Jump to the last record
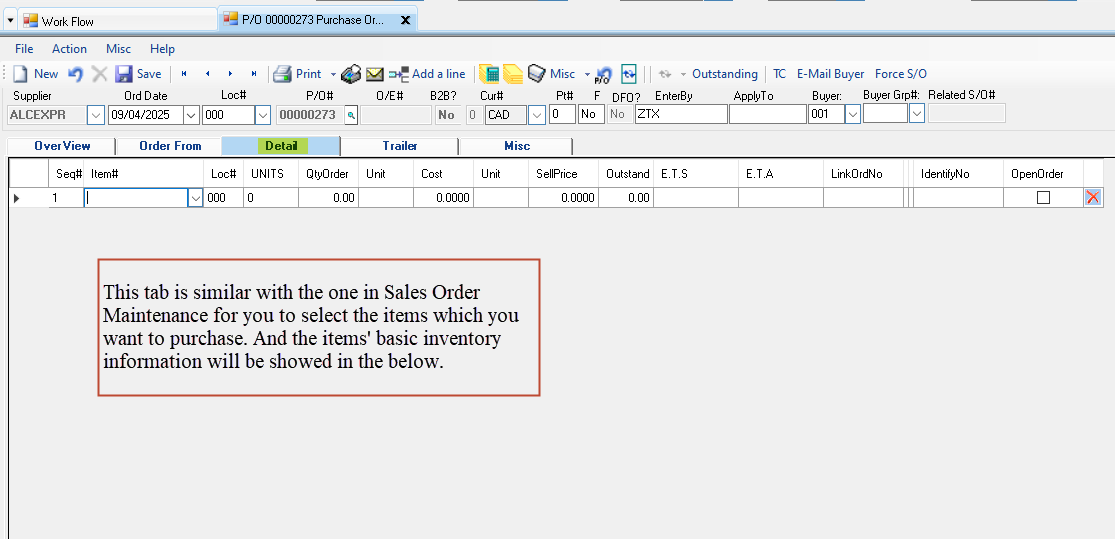Viewport: 1115px width, 539px height. [x=254, y=74]
